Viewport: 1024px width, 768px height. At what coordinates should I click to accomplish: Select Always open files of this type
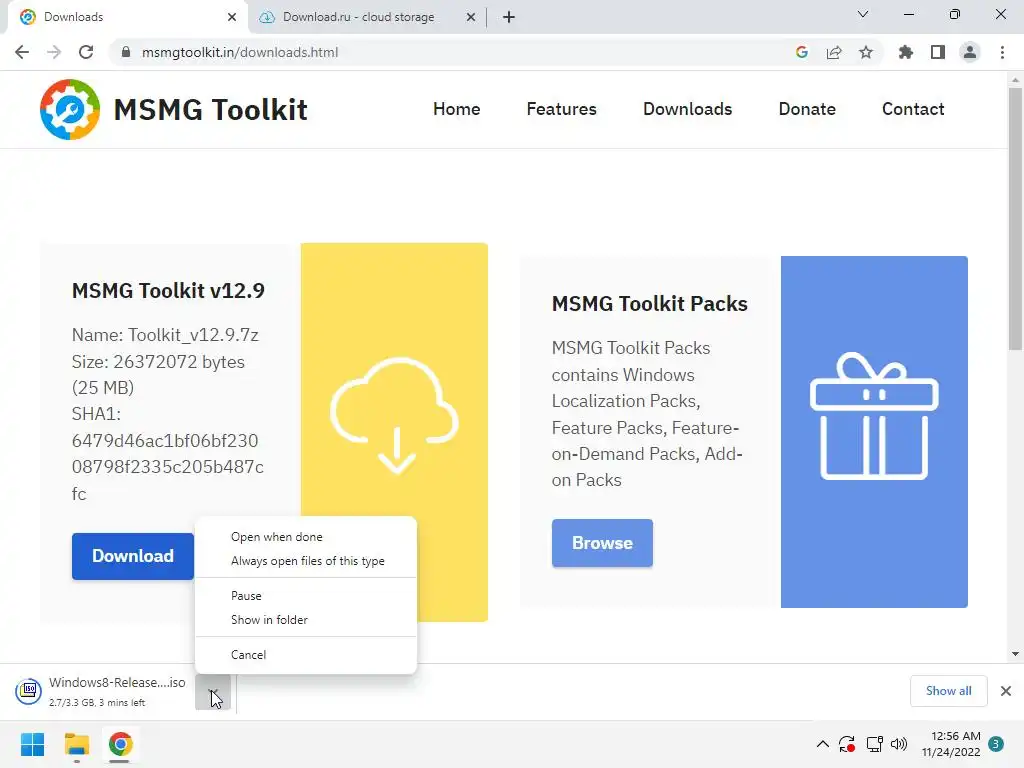click(306, 561)
